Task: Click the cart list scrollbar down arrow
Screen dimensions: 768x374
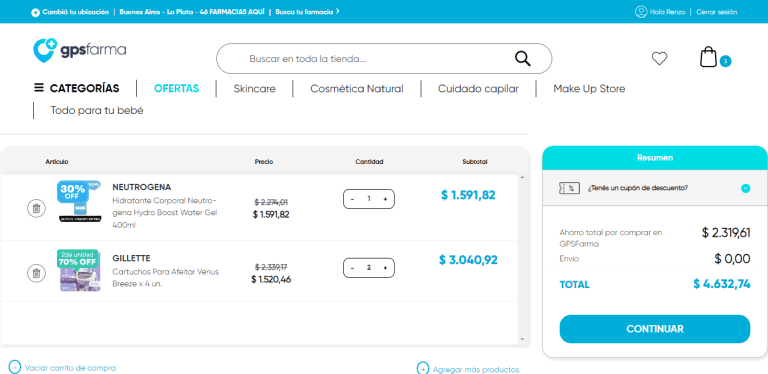Action: [x=522, y=339]
